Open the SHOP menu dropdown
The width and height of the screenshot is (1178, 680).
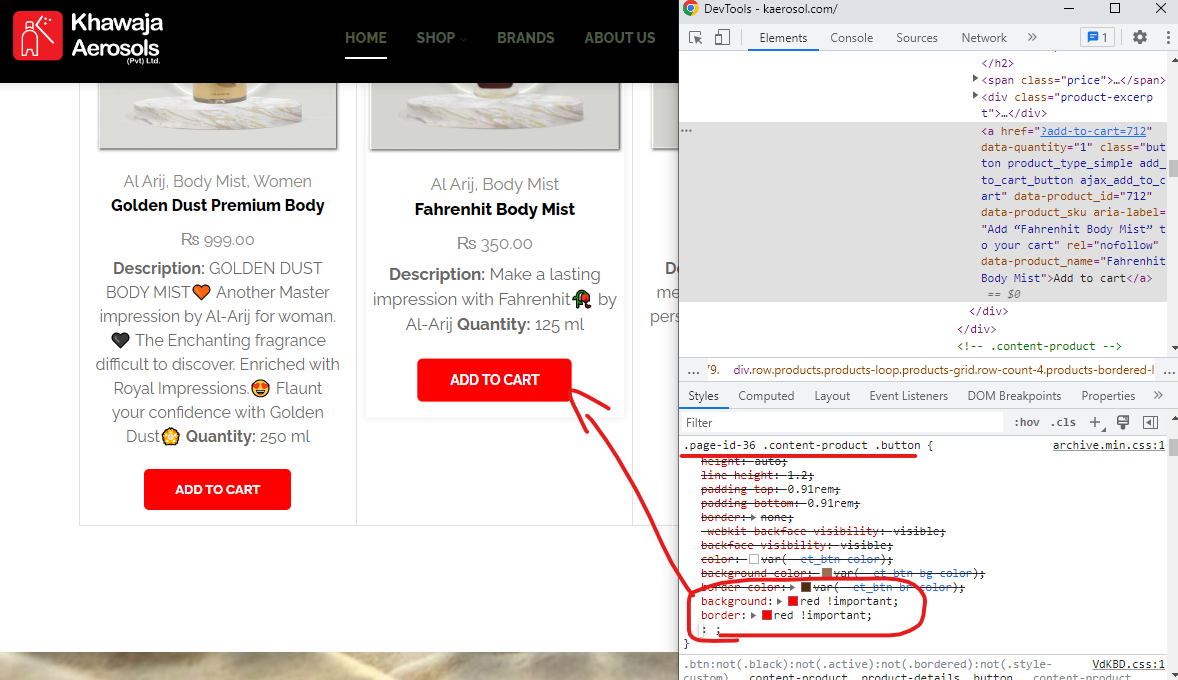(441, 38)
